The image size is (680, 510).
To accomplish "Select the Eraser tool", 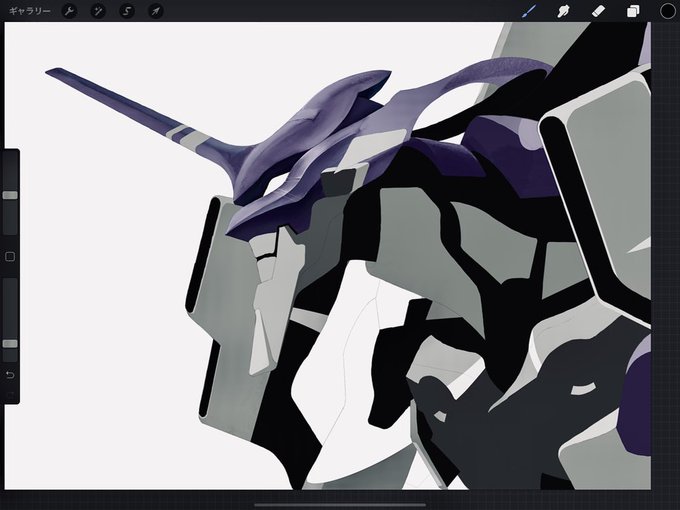I will click(598, 11).
